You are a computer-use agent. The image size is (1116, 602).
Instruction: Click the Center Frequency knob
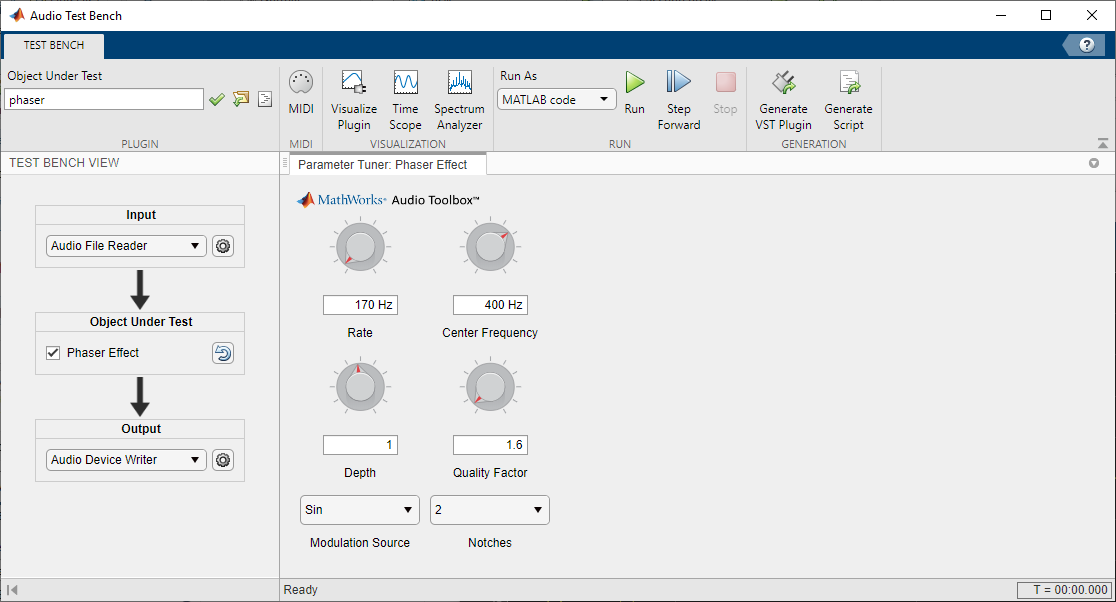[x=490, y=247]
